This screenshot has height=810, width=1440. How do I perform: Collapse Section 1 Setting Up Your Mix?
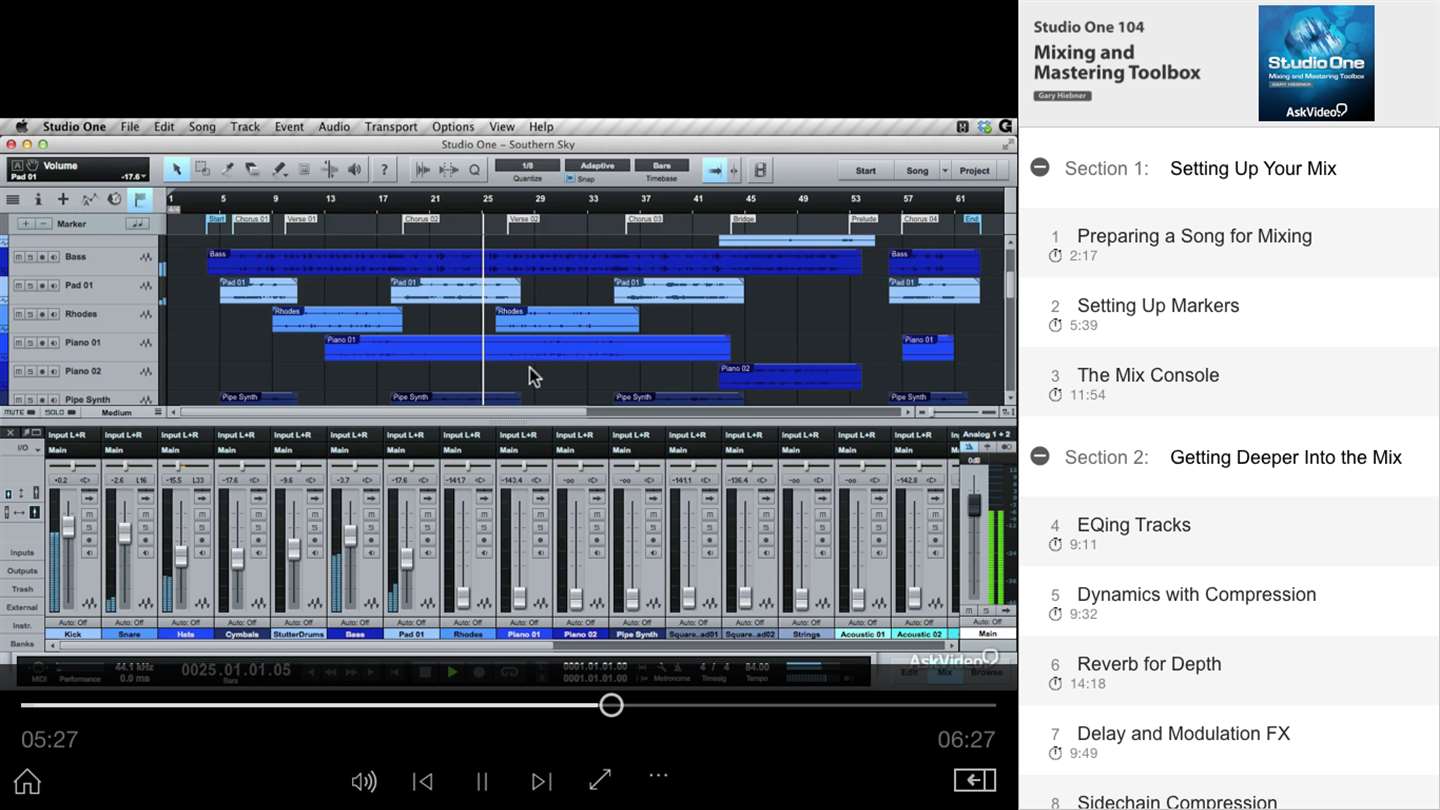tap(1040, 168)
